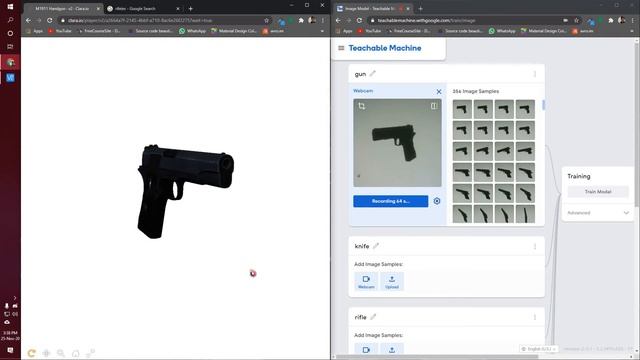640x360 pixels.
Task: Open Windows search from taskbar
Action: (x=10, y=20)
